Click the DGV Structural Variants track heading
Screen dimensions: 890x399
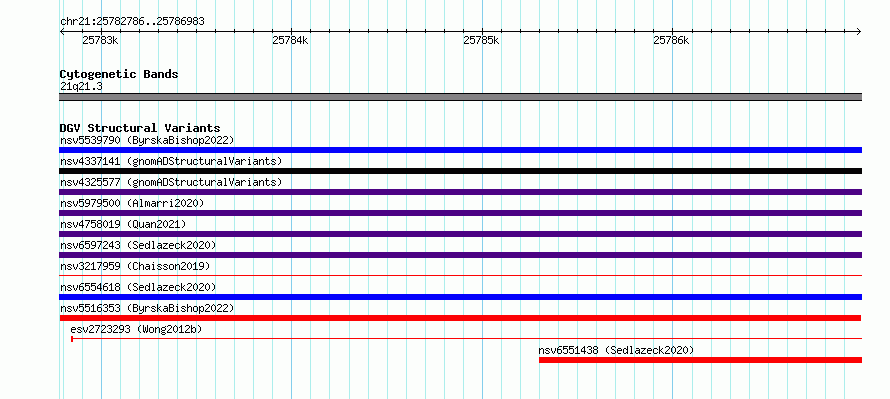140,128
